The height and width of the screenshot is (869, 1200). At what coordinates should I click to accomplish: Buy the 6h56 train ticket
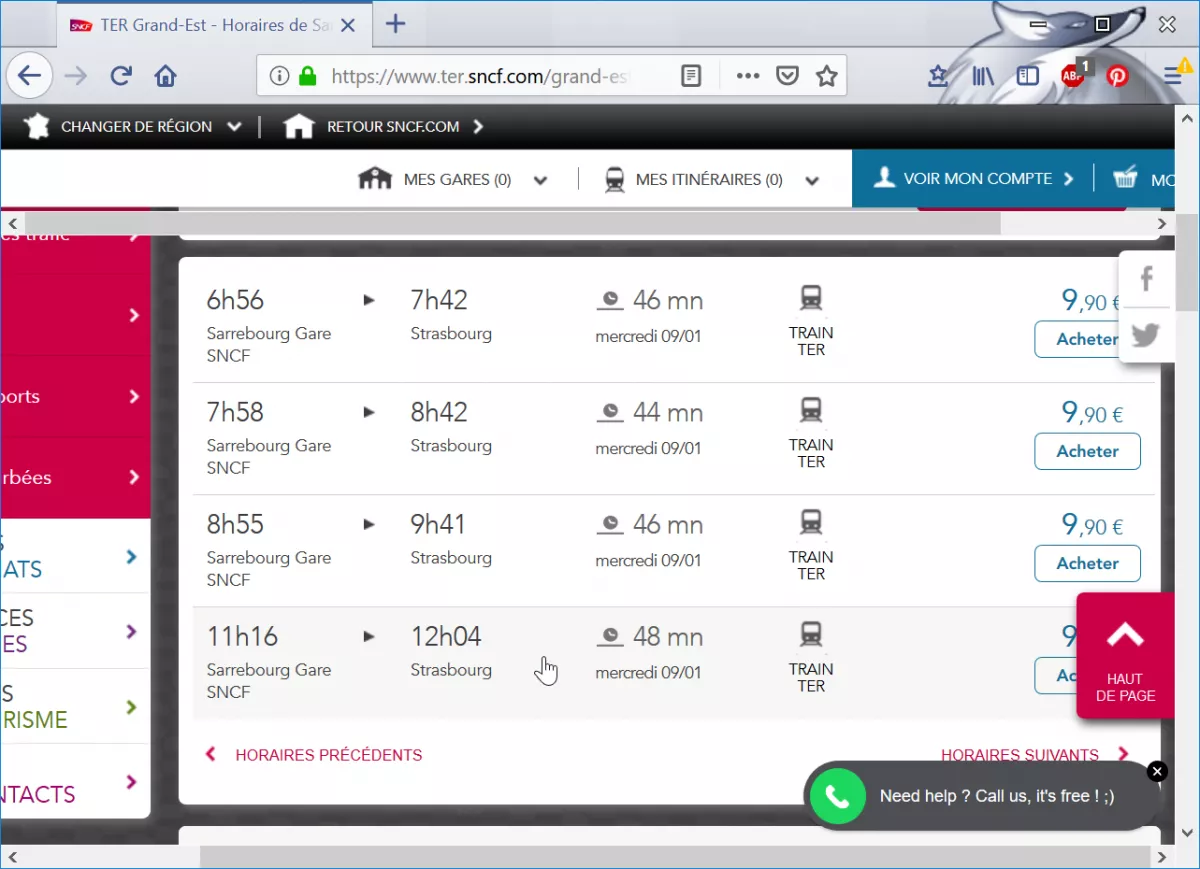(1087, 339)
